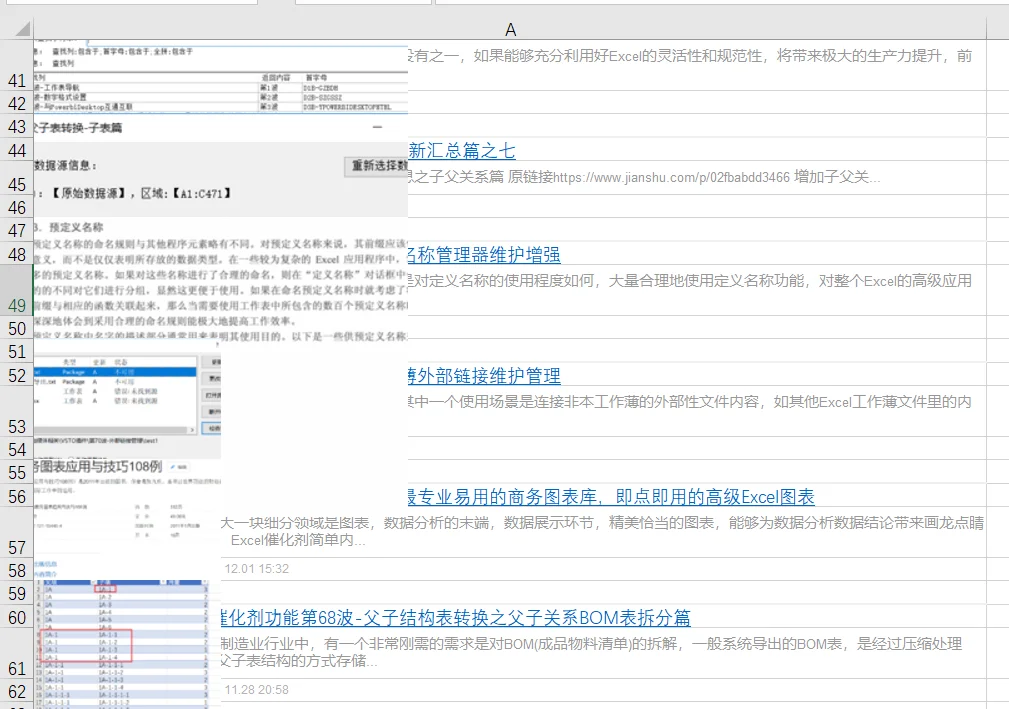Click the text containing the jianshu.com URL
1009x709 pixels.
[x=644, y=177]
